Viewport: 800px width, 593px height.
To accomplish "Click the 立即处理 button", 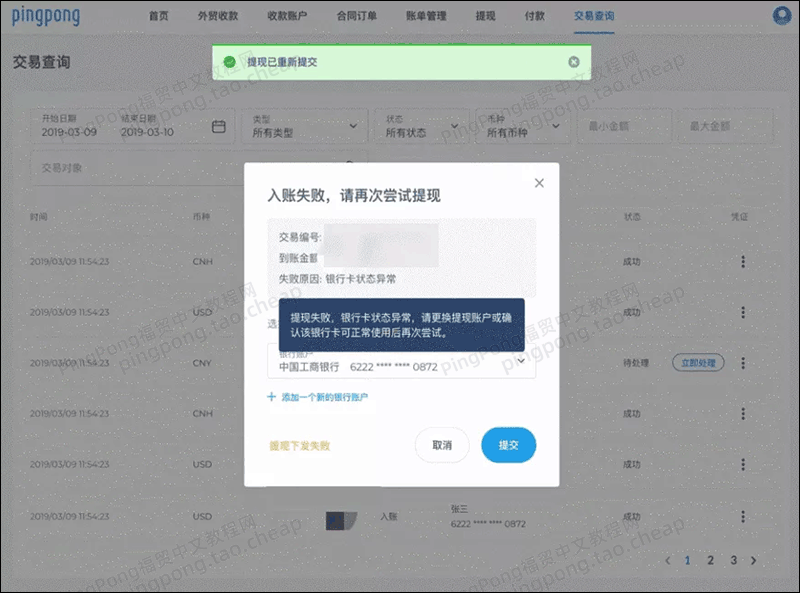I will [x=698, y=363].
